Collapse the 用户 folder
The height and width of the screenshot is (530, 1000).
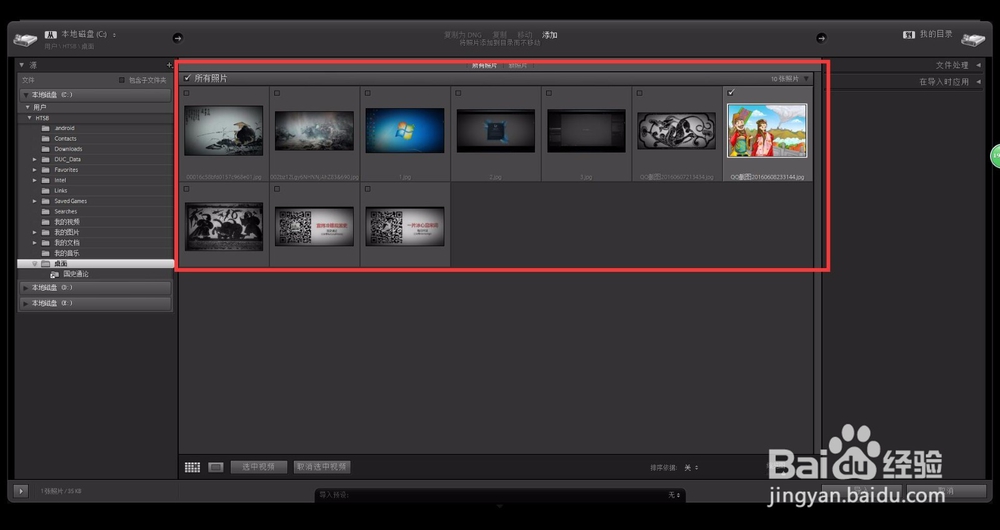point(27,107)
